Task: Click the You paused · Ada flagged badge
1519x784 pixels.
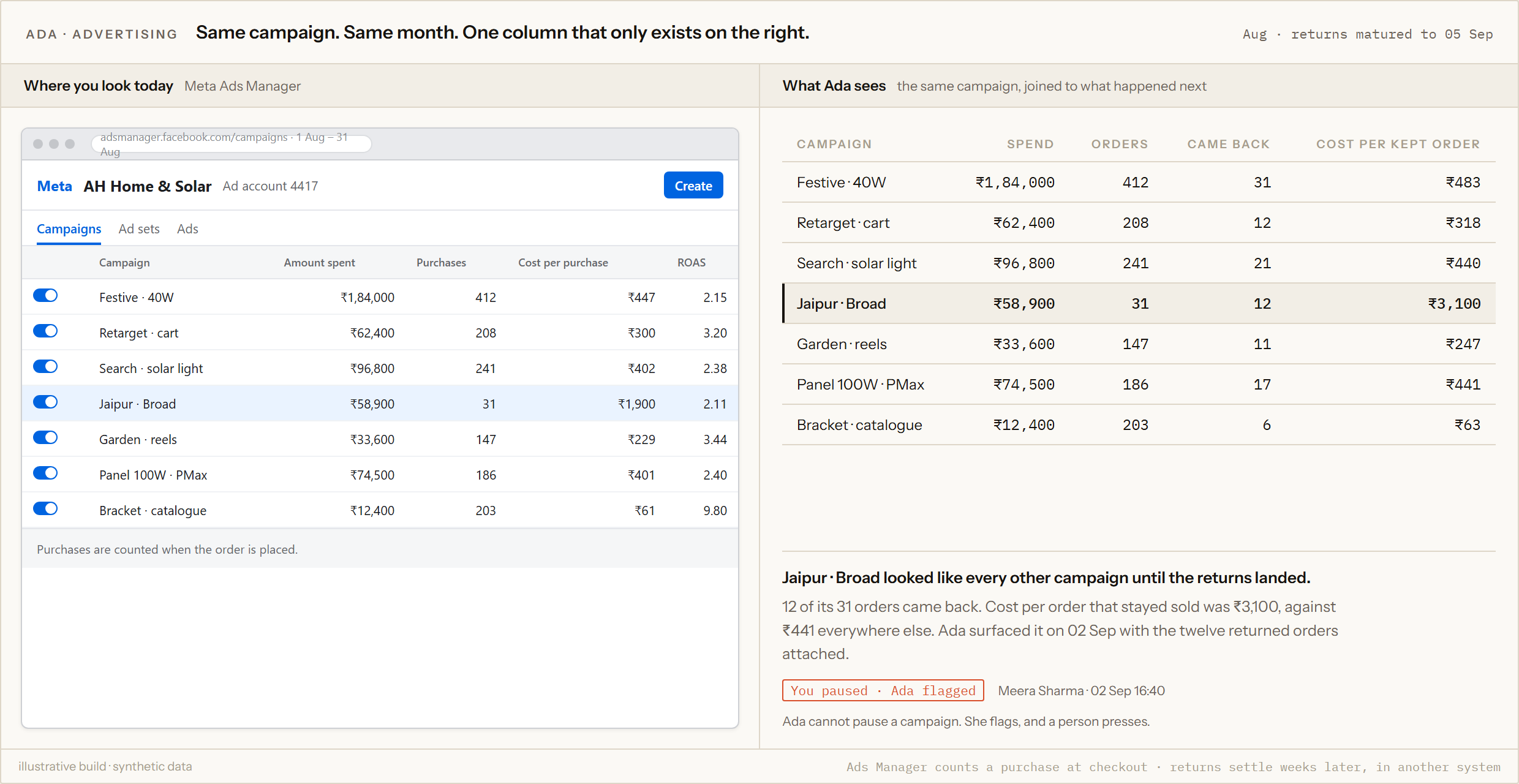Action: pos(883,691)
